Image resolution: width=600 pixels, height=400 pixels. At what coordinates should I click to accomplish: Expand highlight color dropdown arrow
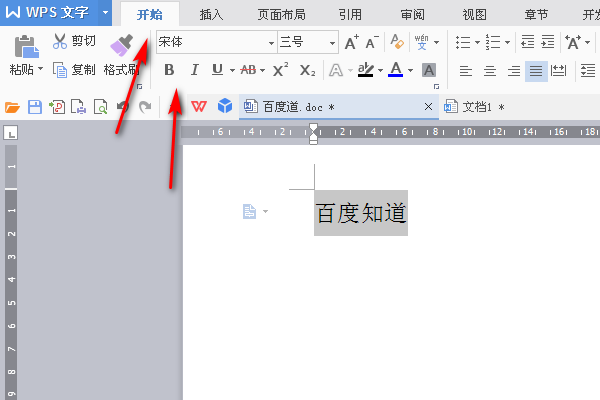pyautogui.click(x=380, y=70)
